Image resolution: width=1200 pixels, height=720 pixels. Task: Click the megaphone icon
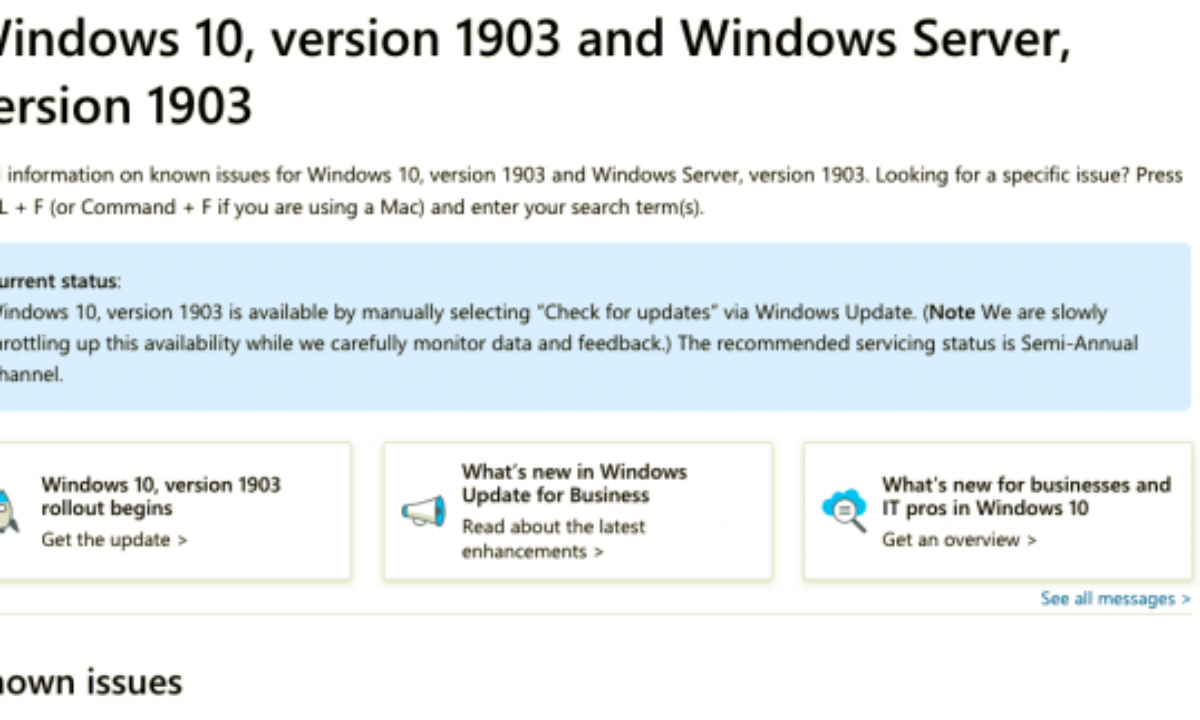point(423,511)
